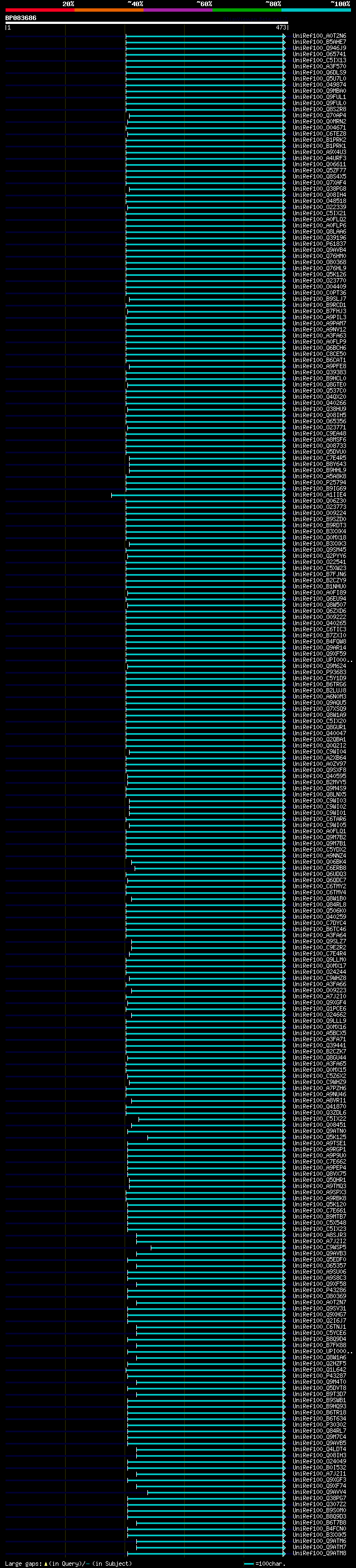This screenshot has height=1568, width=356.
Task: Click hit label UniRef100_B1PRK1
Action: point(319,146)
